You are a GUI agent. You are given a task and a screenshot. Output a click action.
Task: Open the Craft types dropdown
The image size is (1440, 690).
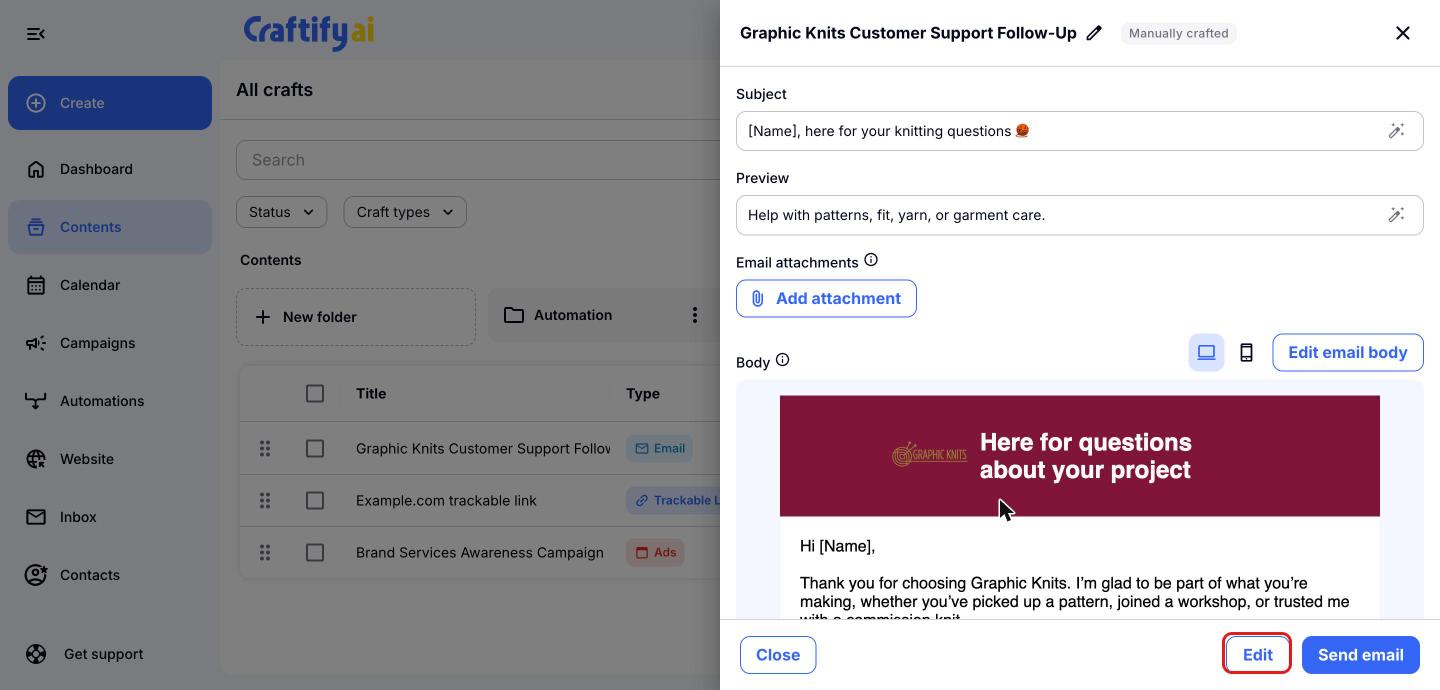(405, 212)
